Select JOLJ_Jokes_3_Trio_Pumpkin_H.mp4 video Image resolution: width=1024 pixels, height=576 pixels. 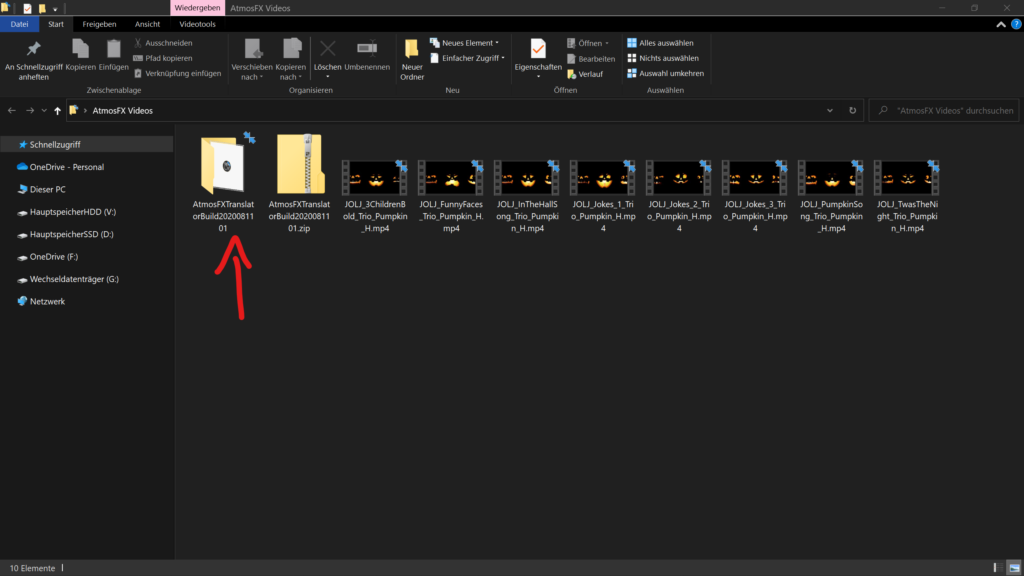(x=755, y=196)
